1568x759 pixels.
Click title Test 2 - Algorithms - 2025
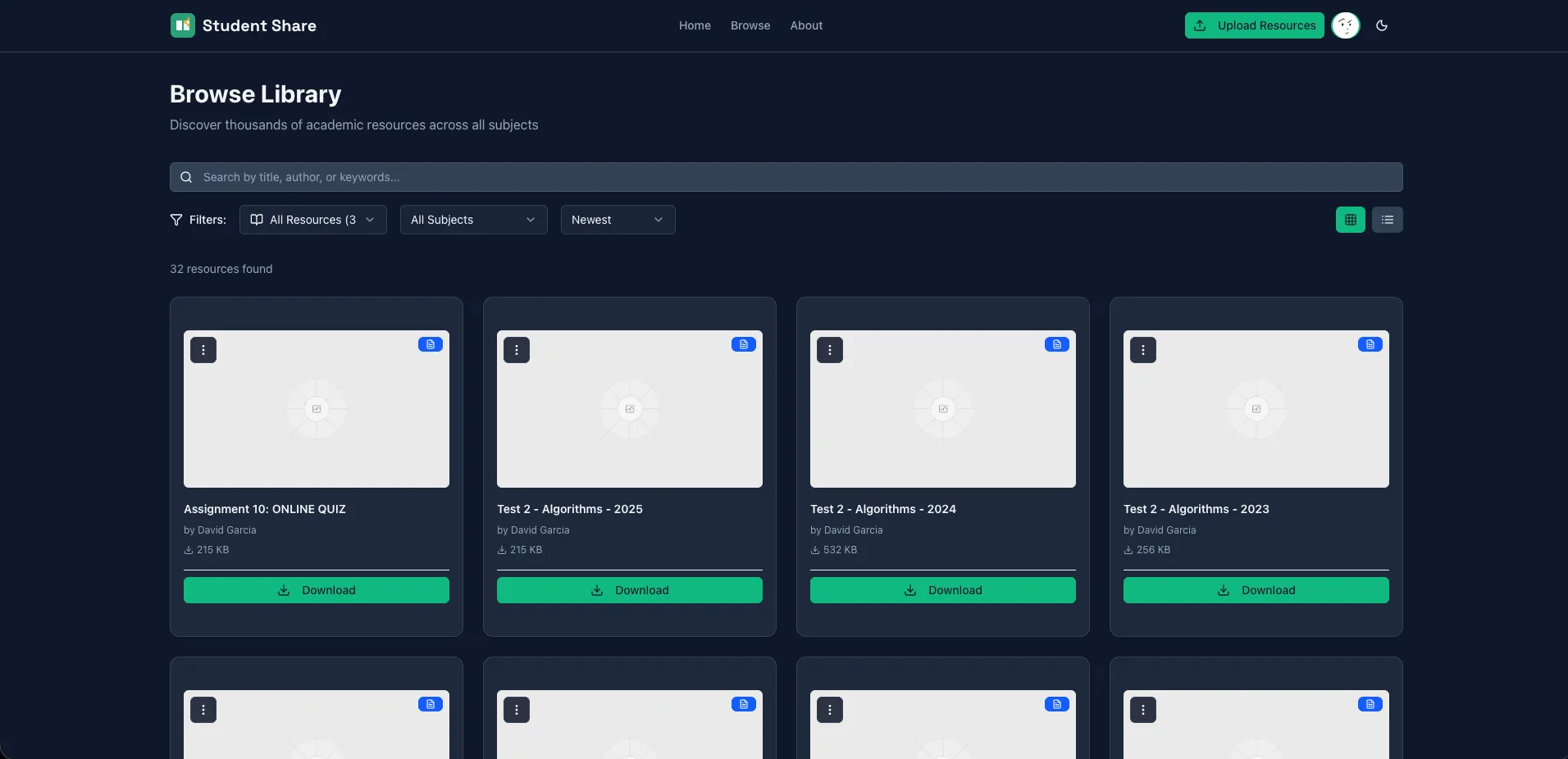[x=570, y=509]
